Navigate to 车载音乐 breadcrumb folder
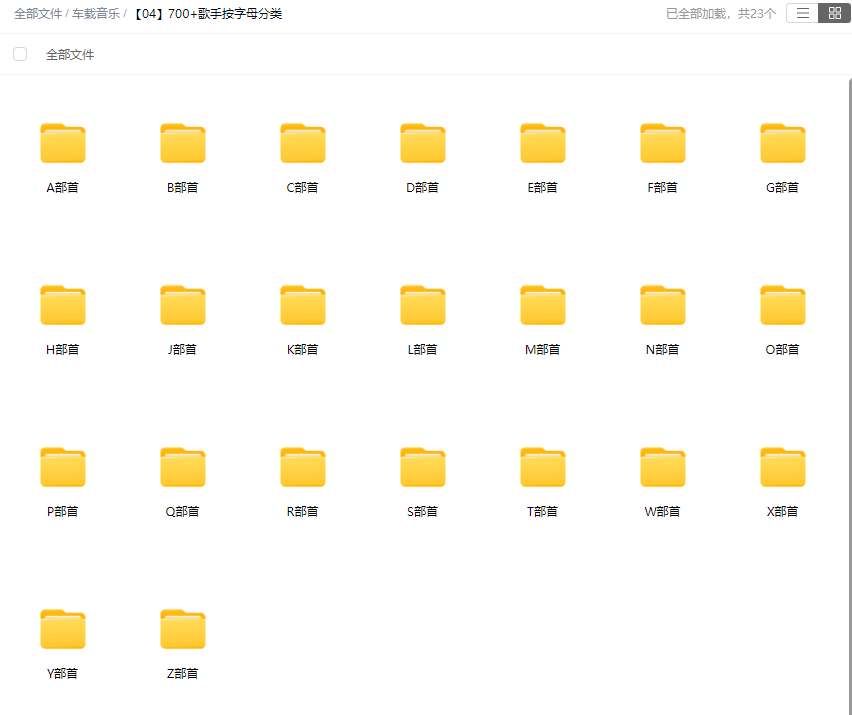The image size is (852, 715). pyautogui.click(x=96, y=14)
